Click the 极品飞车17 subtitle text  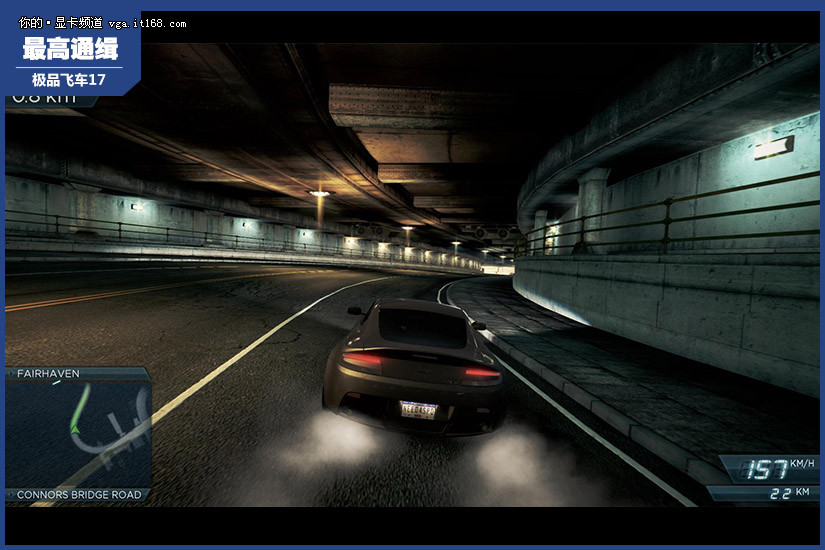pyautogui.click(x=69, y=80)
